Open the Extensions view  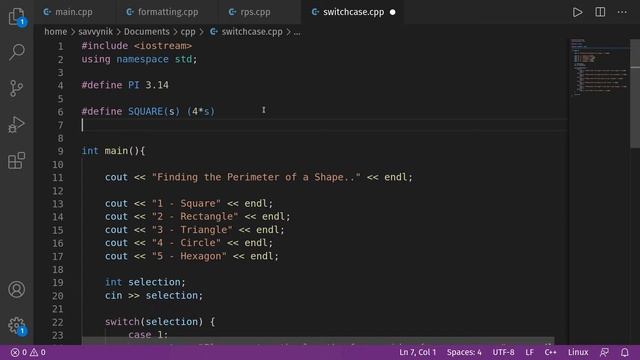(x=16, y=160)
